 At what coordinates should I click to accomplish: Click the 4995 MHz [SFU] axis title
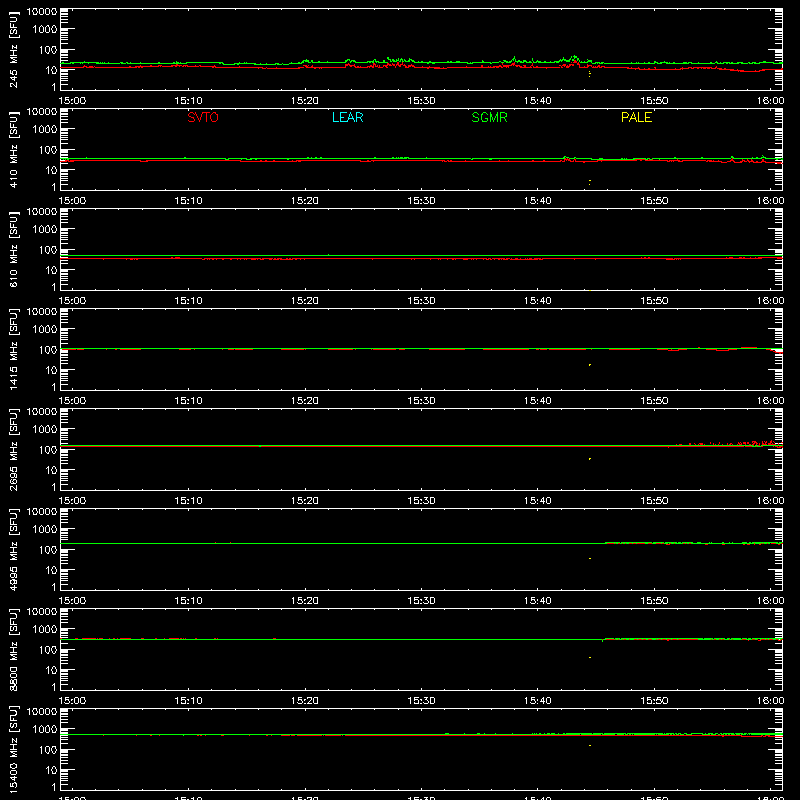coord(14,549)
